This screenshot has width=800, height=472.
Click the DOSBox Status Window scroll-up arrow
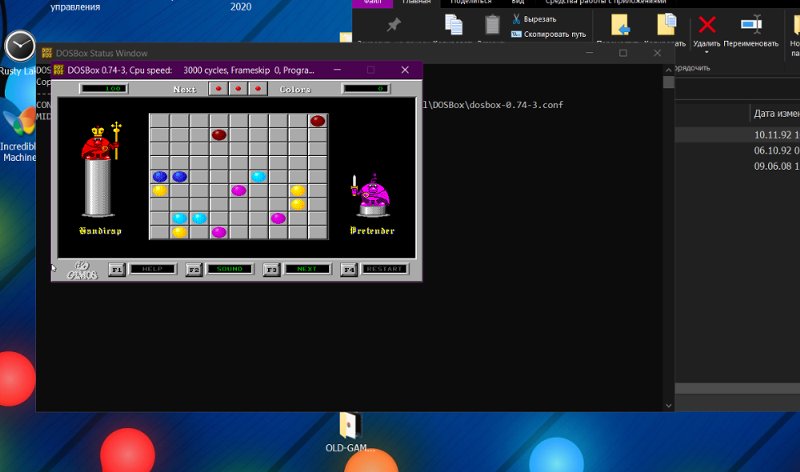[668, 69]
